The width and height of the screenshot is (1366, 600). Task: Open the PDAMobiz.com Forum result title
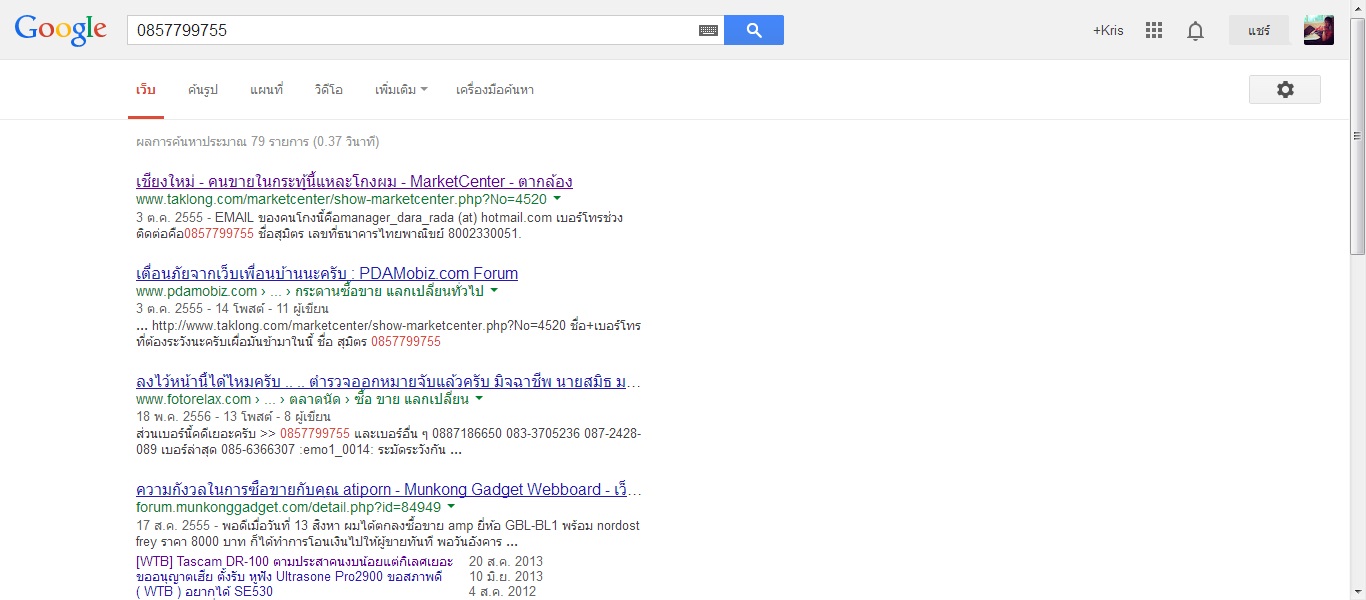(327, 273)
